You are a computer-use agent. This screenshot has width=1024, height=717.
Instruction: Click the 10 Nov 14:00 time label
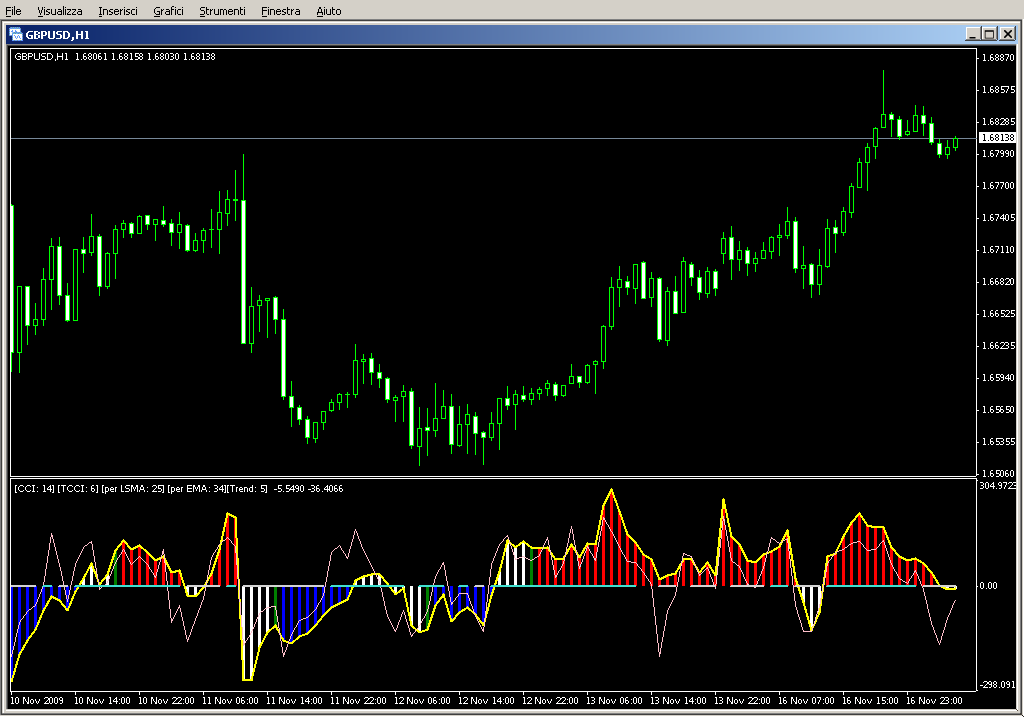tap(102, 701)
